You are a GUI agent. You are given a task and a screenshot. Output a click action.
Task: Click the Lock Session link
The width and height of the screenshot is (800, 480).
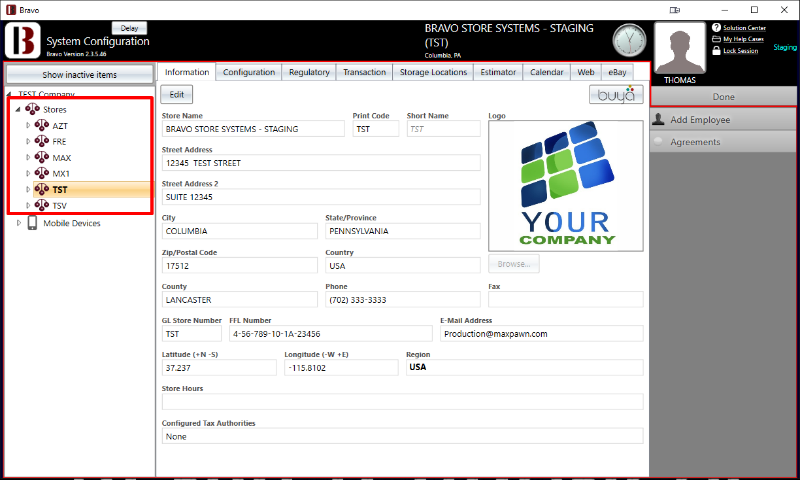(740, 50)
